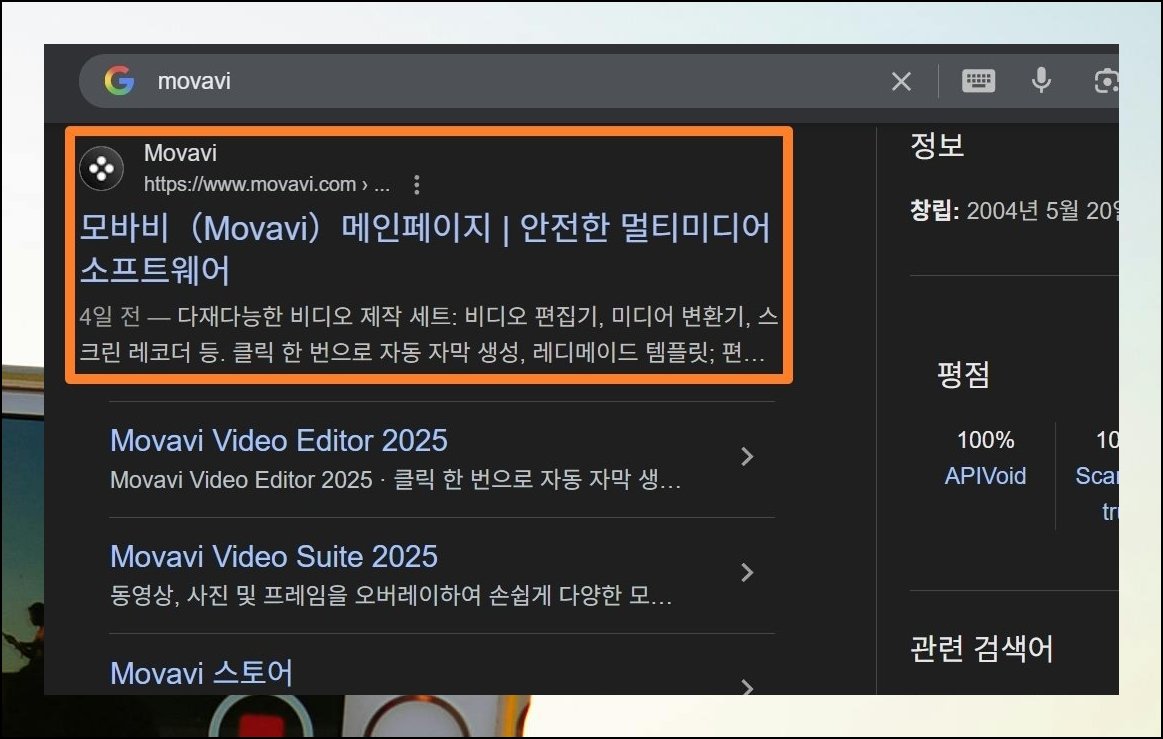Open Movavi 스토어 sitelink
Viewport: 1163px width, 739px height.
(201, 673)
